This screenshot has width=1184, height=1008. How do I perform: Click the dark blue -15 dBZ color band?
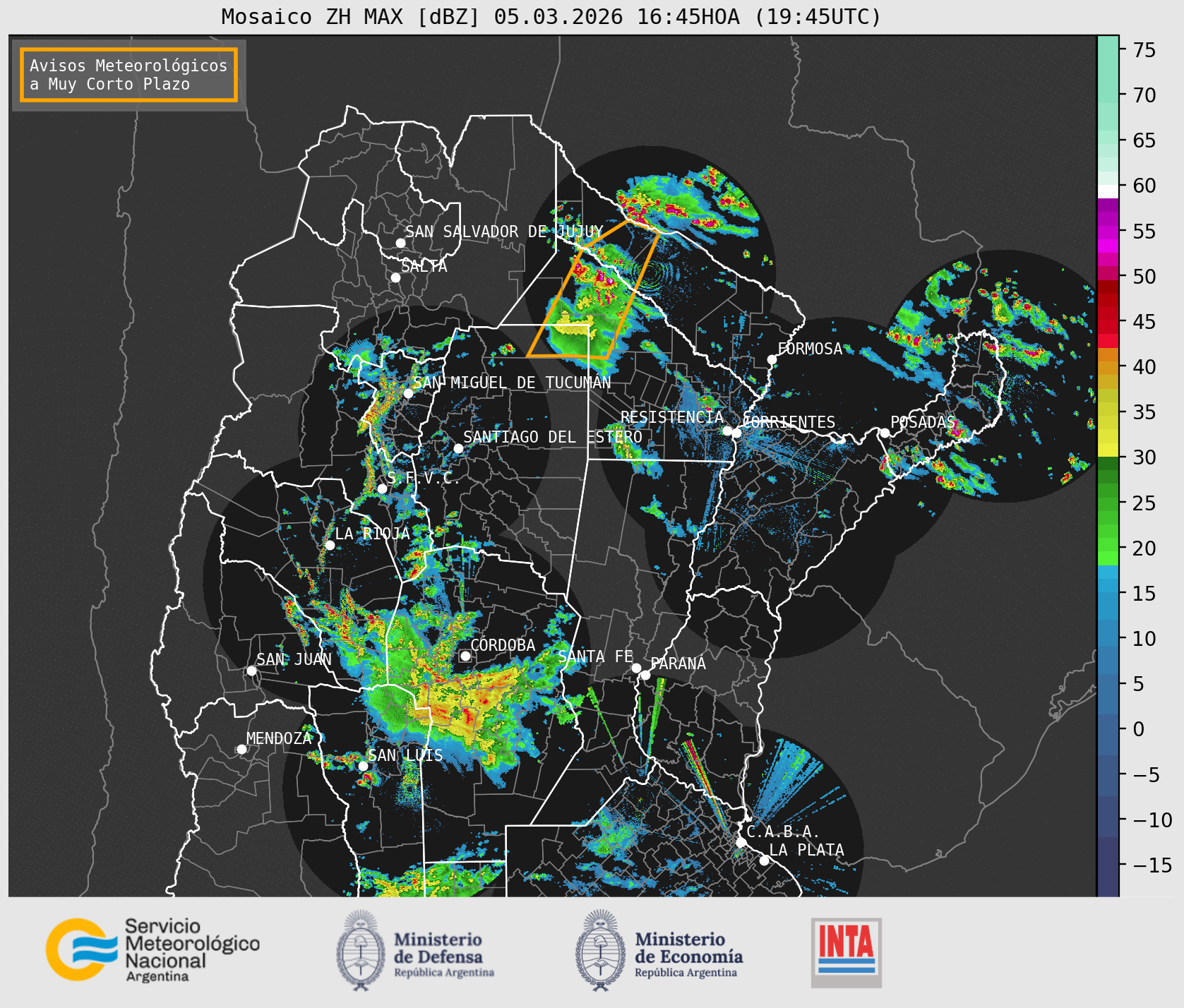[1108, 867]
